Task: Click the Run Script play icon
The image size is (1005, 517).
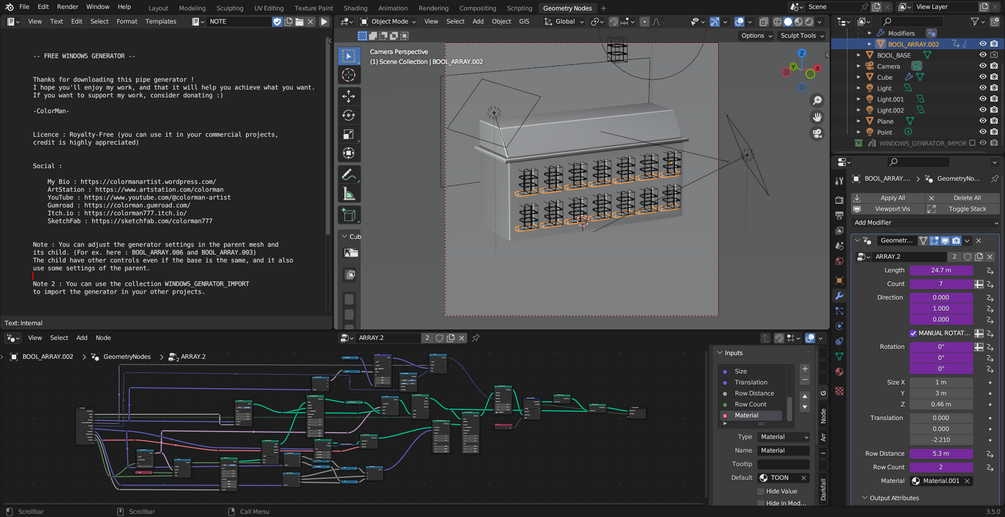Action: click(x=323, y=21)
